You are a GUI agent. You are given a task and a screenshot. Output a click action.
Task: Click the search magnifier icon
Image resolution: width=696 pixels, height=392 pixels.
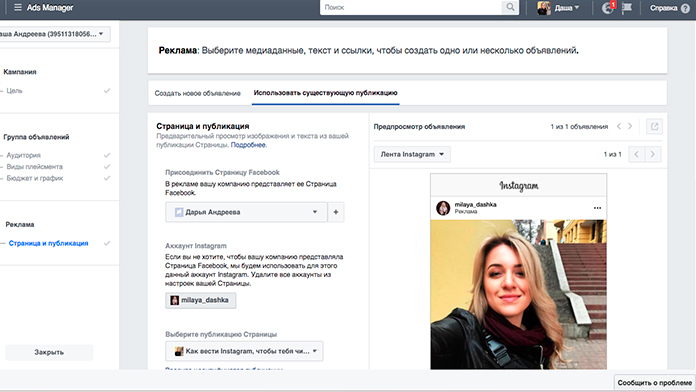(510, 7)
